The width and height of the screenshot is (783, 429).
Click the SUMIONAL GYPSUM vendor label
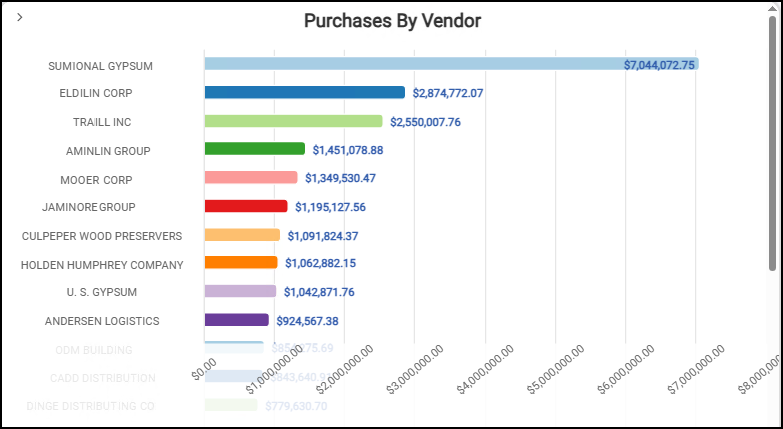click(x=100, y=66)
